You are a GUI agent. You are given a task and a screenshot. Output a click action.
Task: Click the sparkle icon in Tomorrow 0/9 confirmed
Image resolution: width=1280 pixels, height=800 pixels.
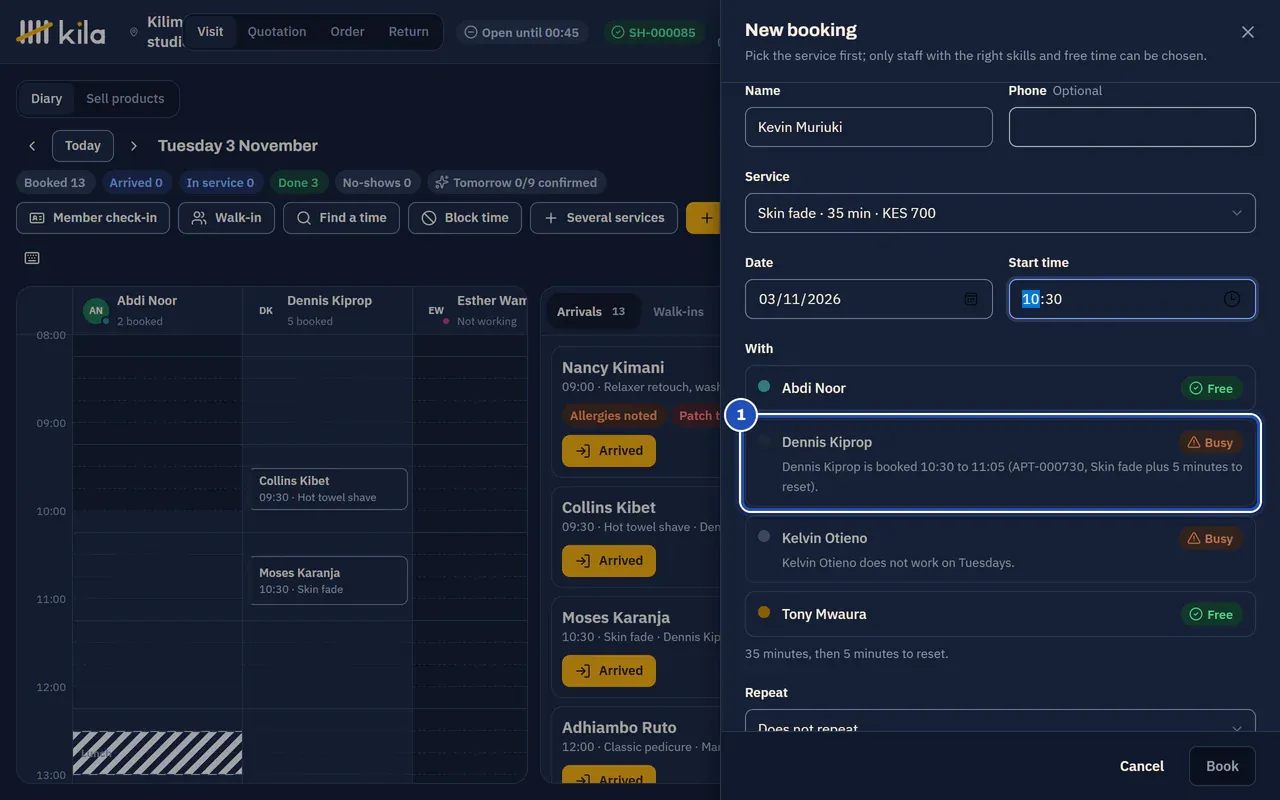tap(442, 183)
